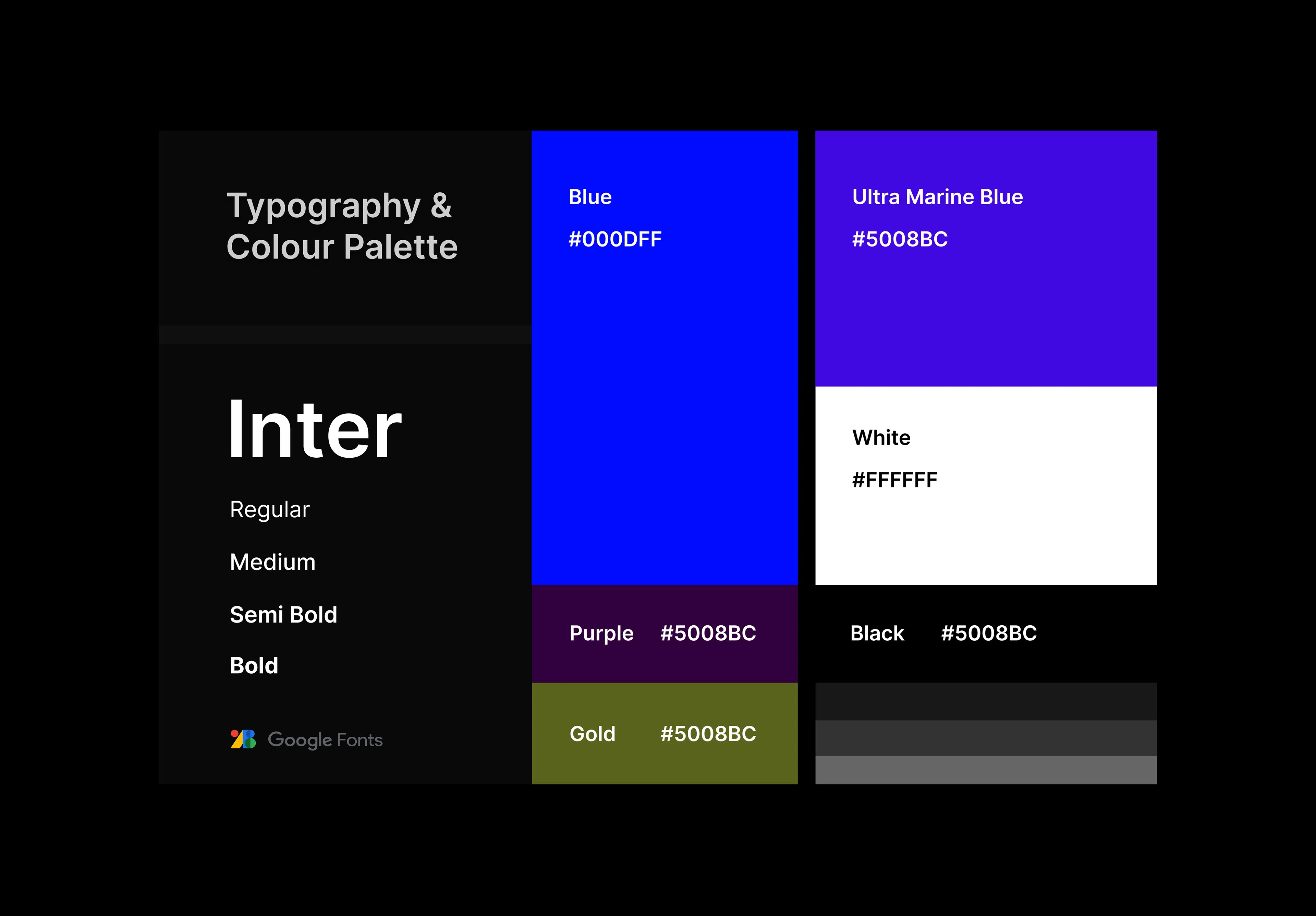Viewport: 1316px width, 916px height.
Task: Click the 'Gold' colour name label
Action: tap(592, 734)
